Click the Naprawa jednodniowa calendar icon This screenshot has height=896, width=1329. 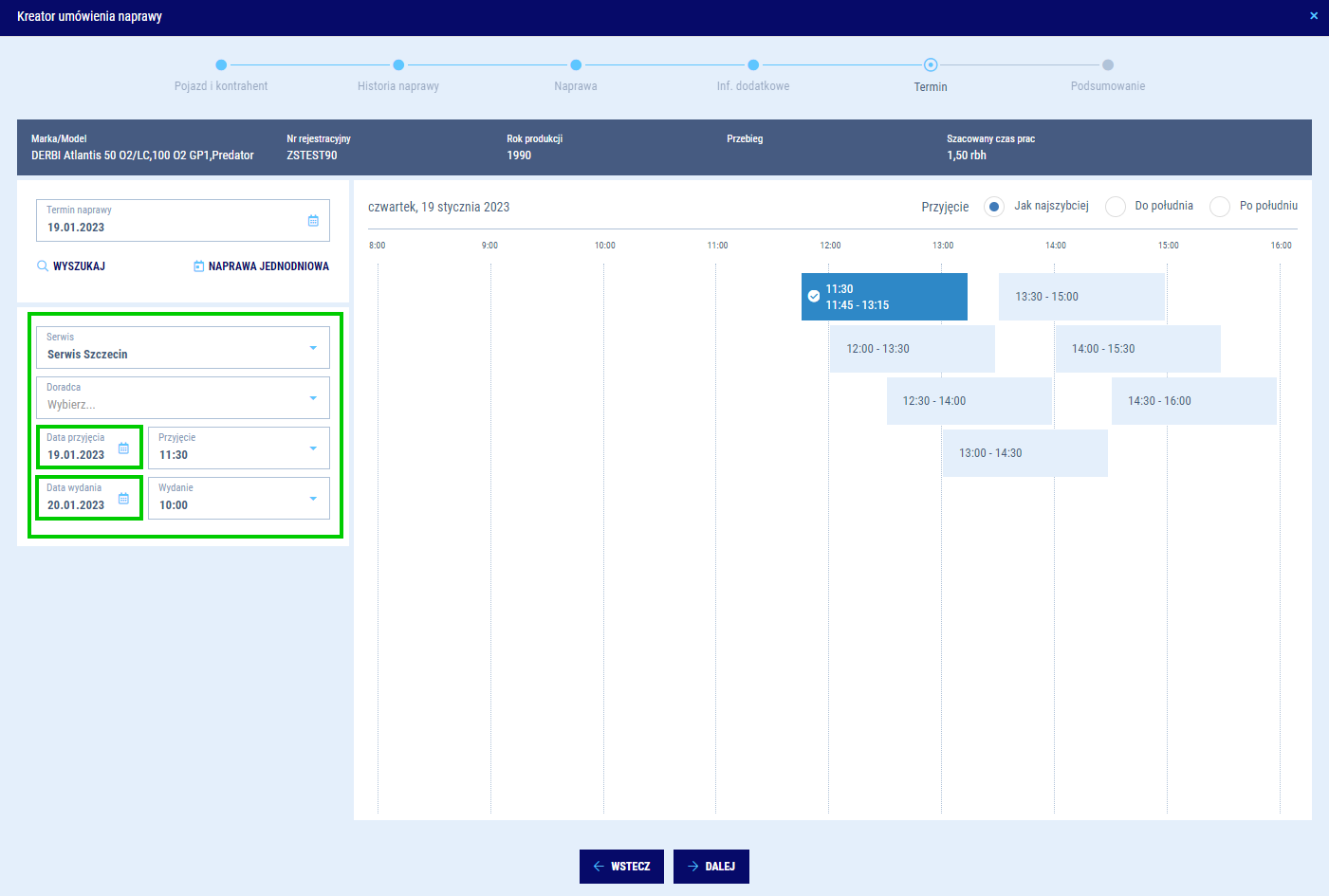point(198,266)
